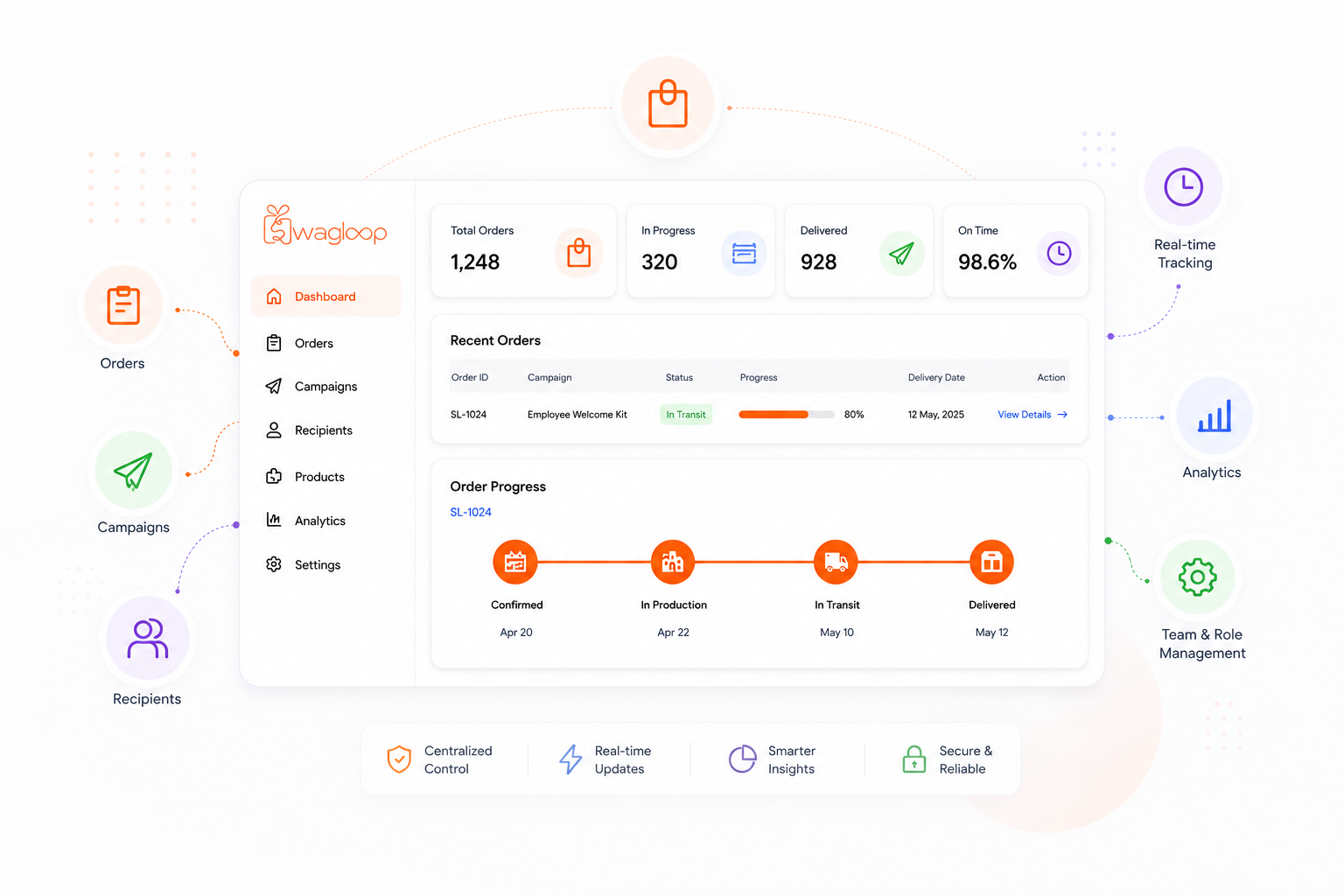This screenshot has width=1344, height=896.
Task: Click the purple Recipients people feature bubble
Action: click(x=148, y=638)
